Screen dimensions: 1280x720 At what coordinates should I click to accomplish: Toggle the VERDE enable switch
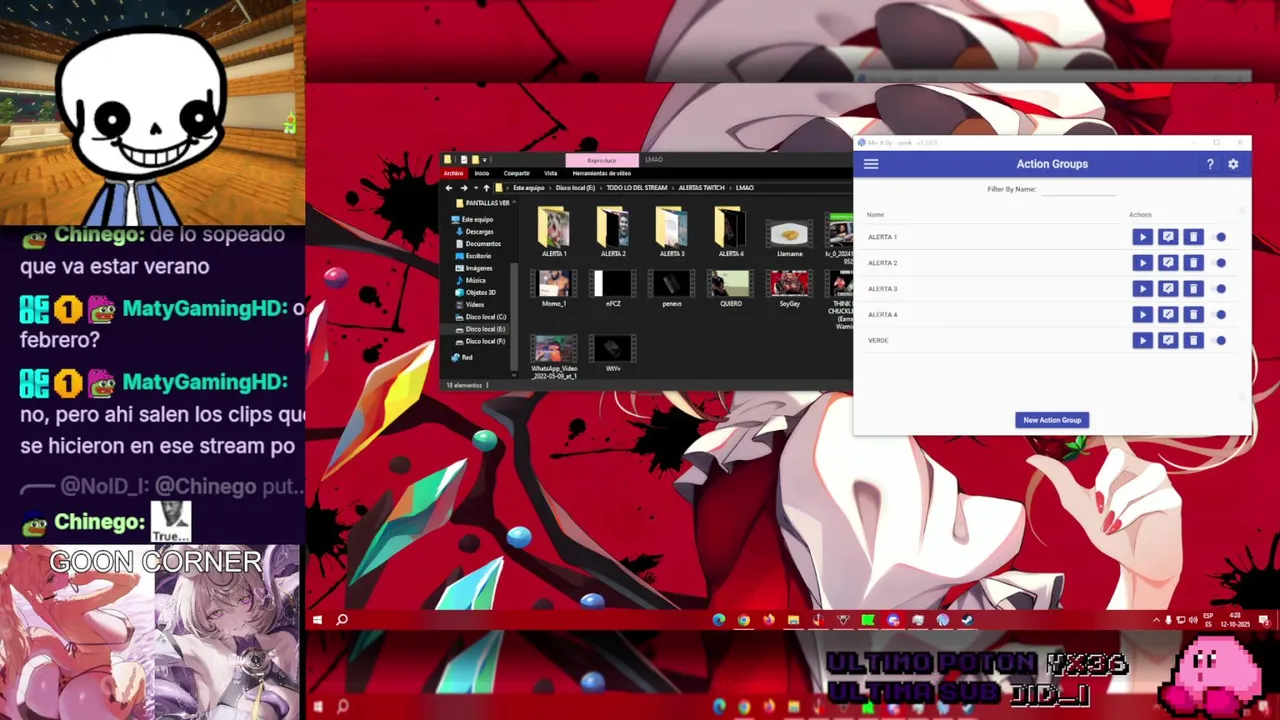1220,341
